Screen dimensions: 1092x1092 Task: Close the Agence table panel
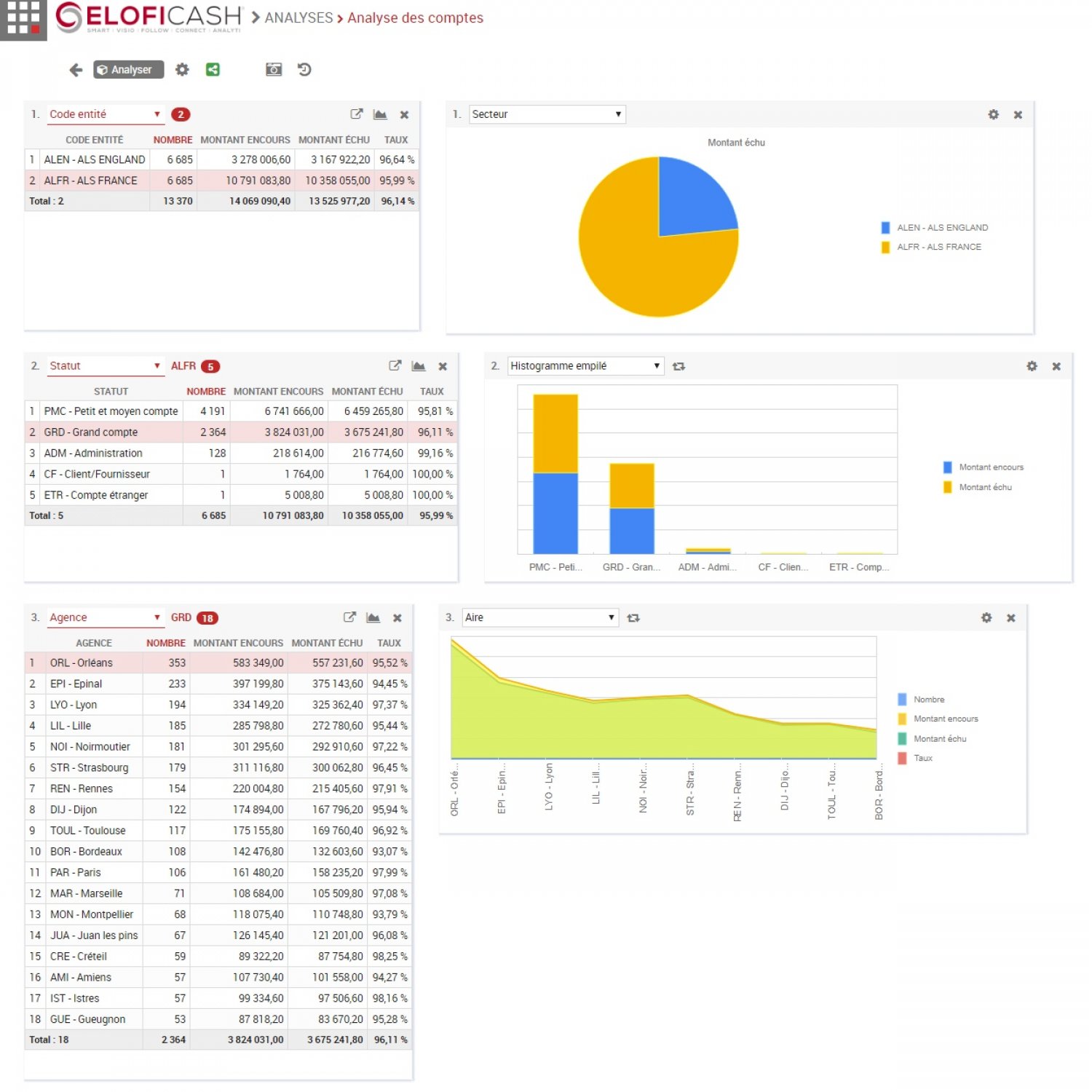pos(397,618)
